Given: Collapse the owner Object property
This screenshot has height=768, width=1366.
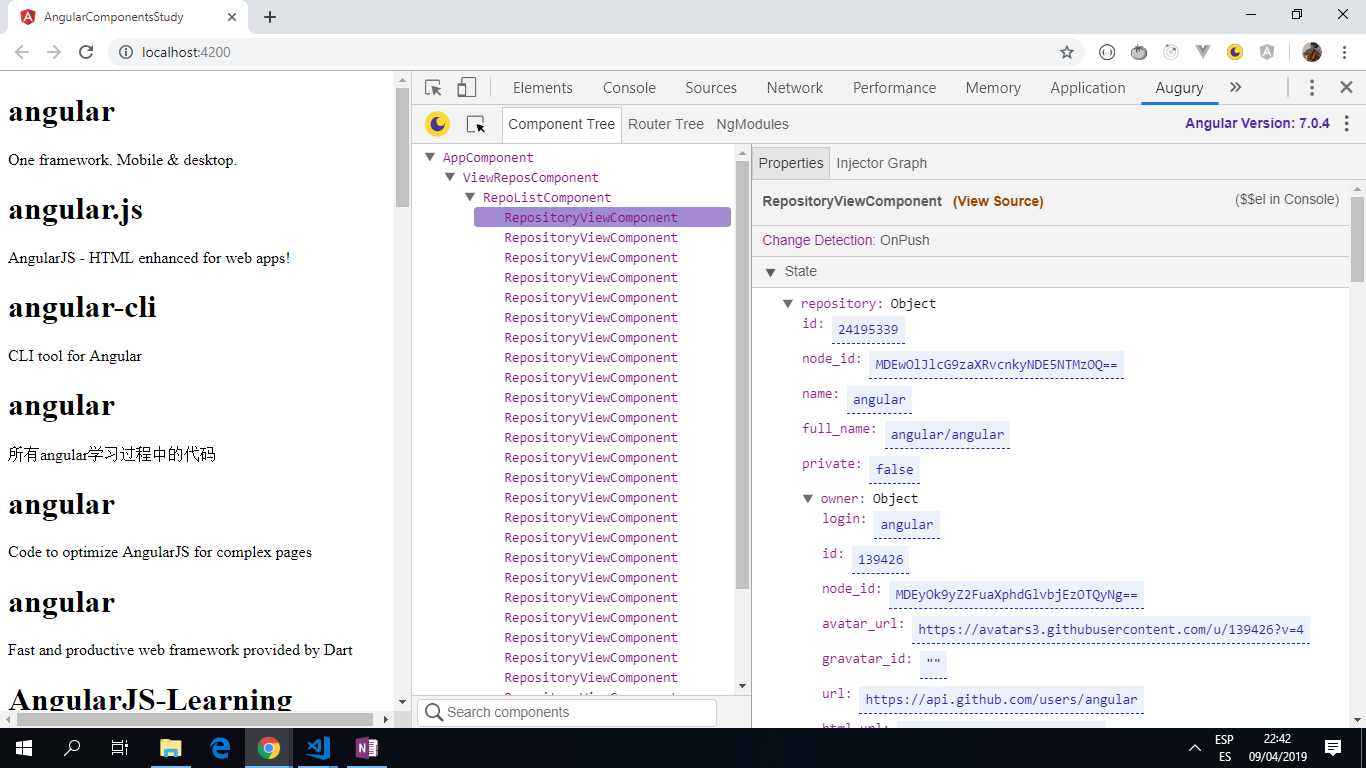Looking at the screenshot, I should coord(808,498).
